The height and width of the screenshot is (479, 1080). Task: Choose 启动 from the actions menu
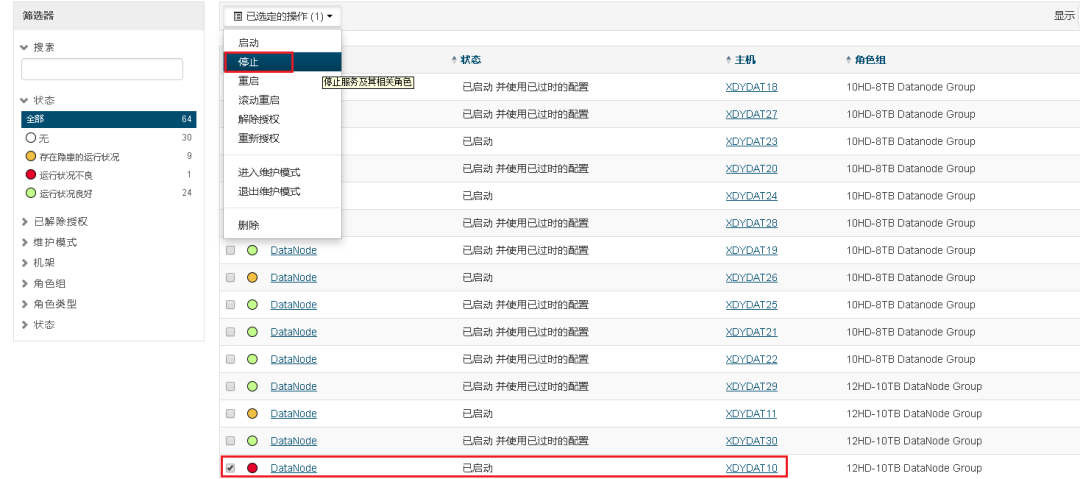282,43
